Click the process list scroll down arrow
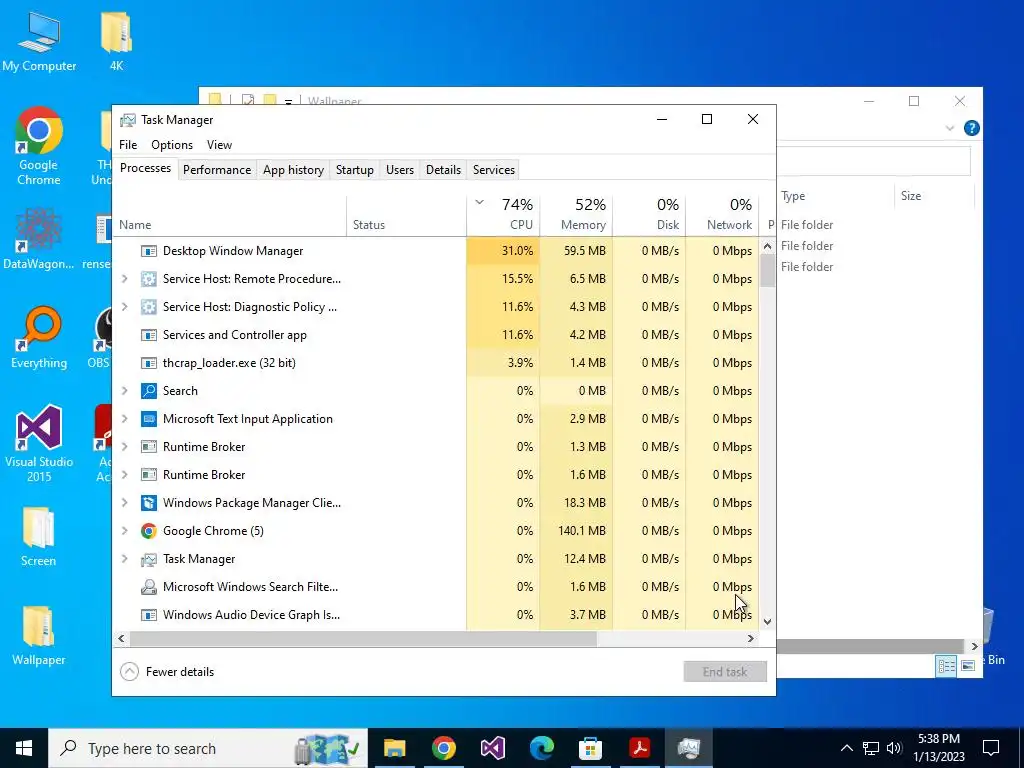This screenshot has width=1024, height=768. coord(767,622)
